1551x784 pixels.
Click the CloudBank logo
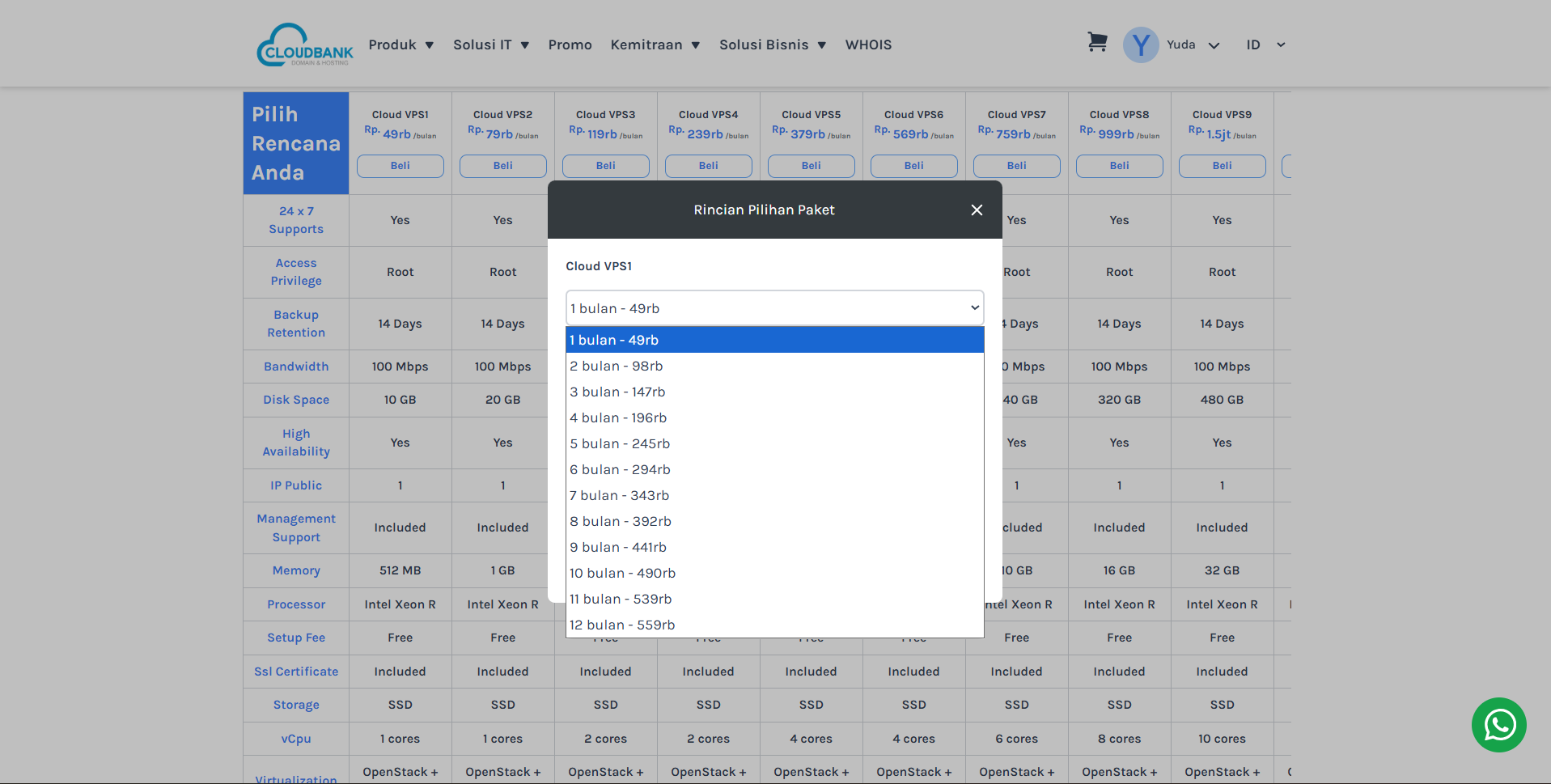pos(305,45)
